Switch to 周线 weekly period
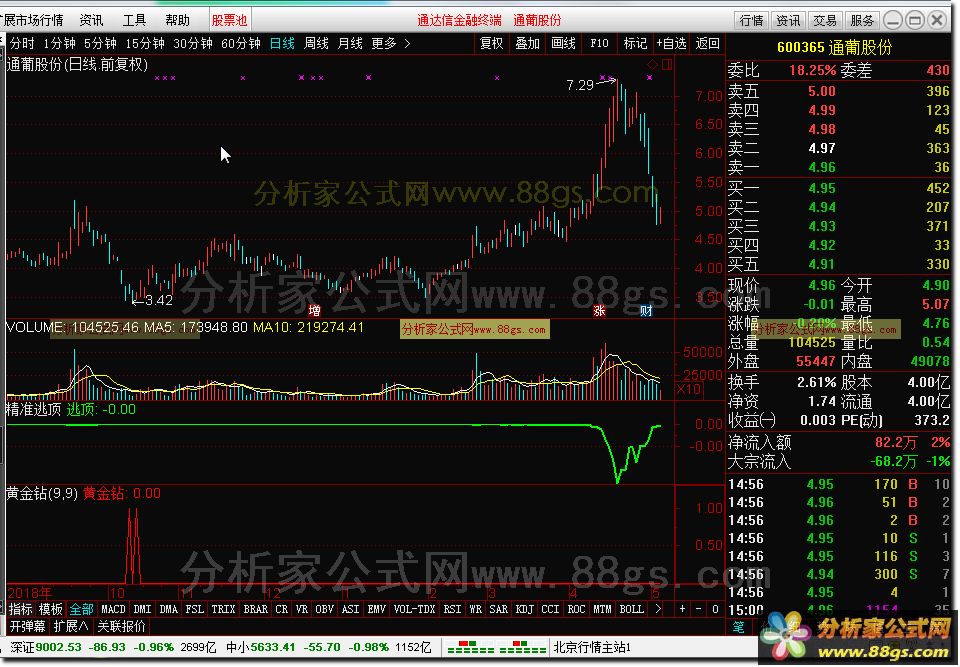Screen dimensions: 960x667 (x=316, y=43)
